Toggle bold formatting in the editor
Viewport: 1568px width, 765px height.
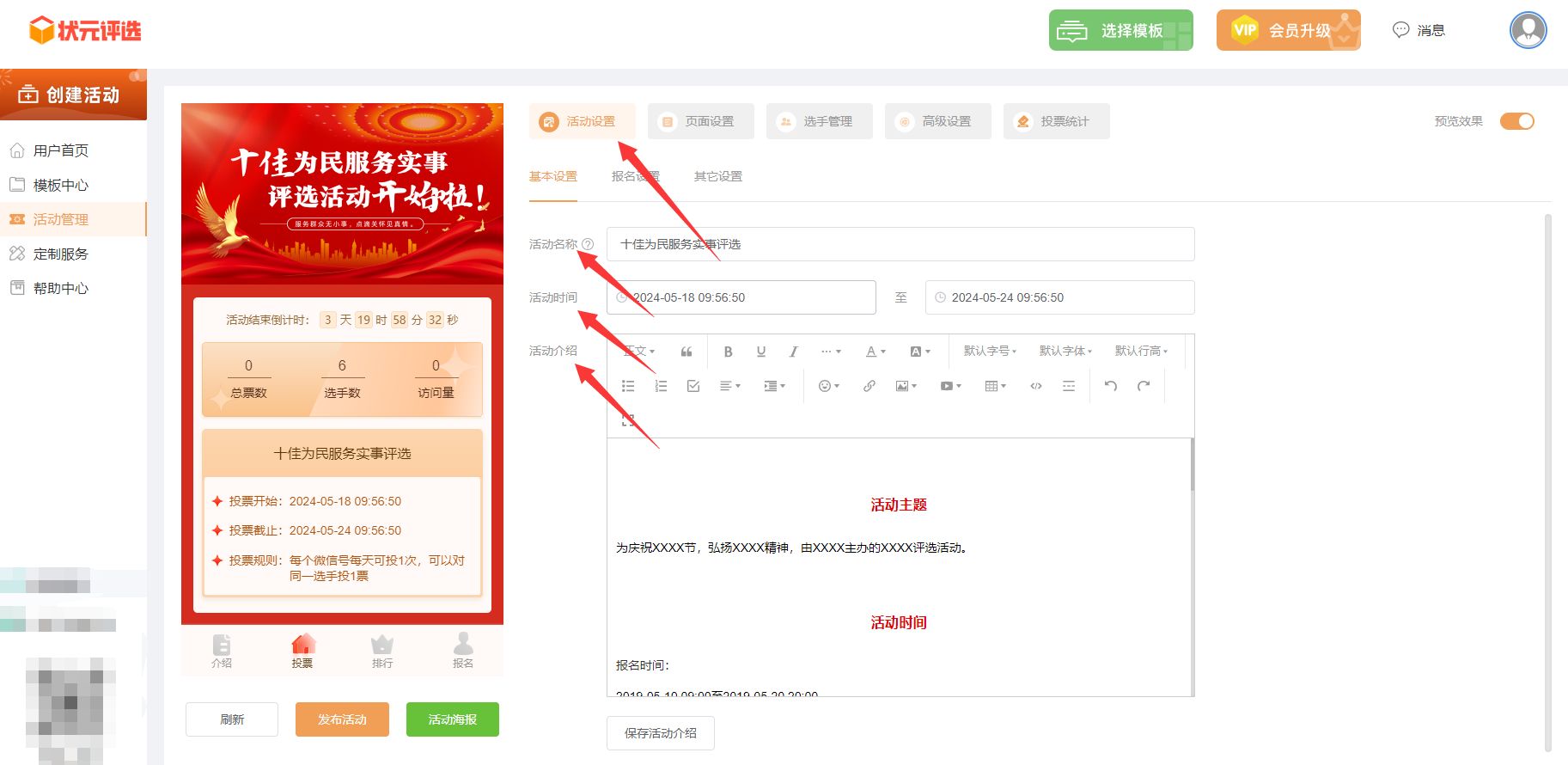pos(728,352)
